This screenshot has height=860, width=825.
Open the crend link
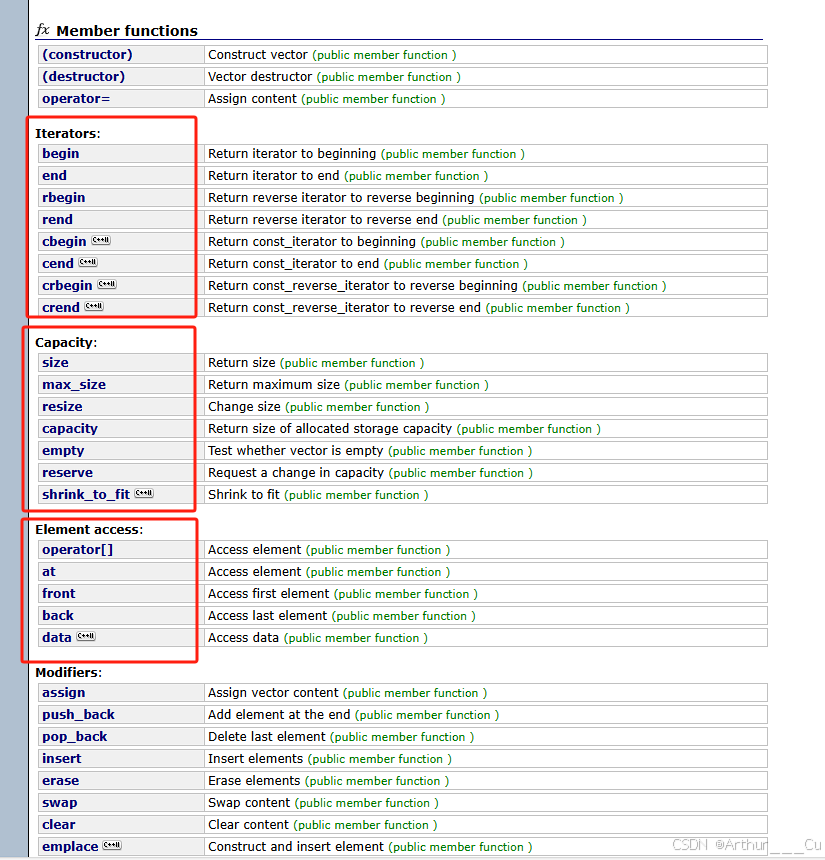point(61,308)
